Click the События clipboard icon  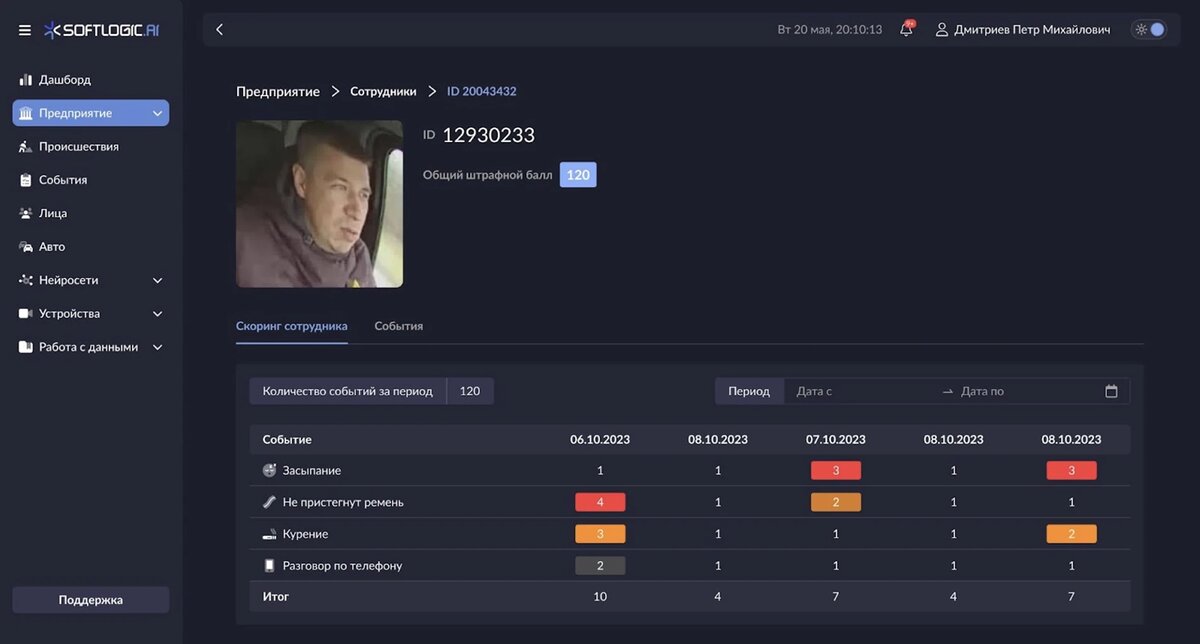tap(26, 180)
